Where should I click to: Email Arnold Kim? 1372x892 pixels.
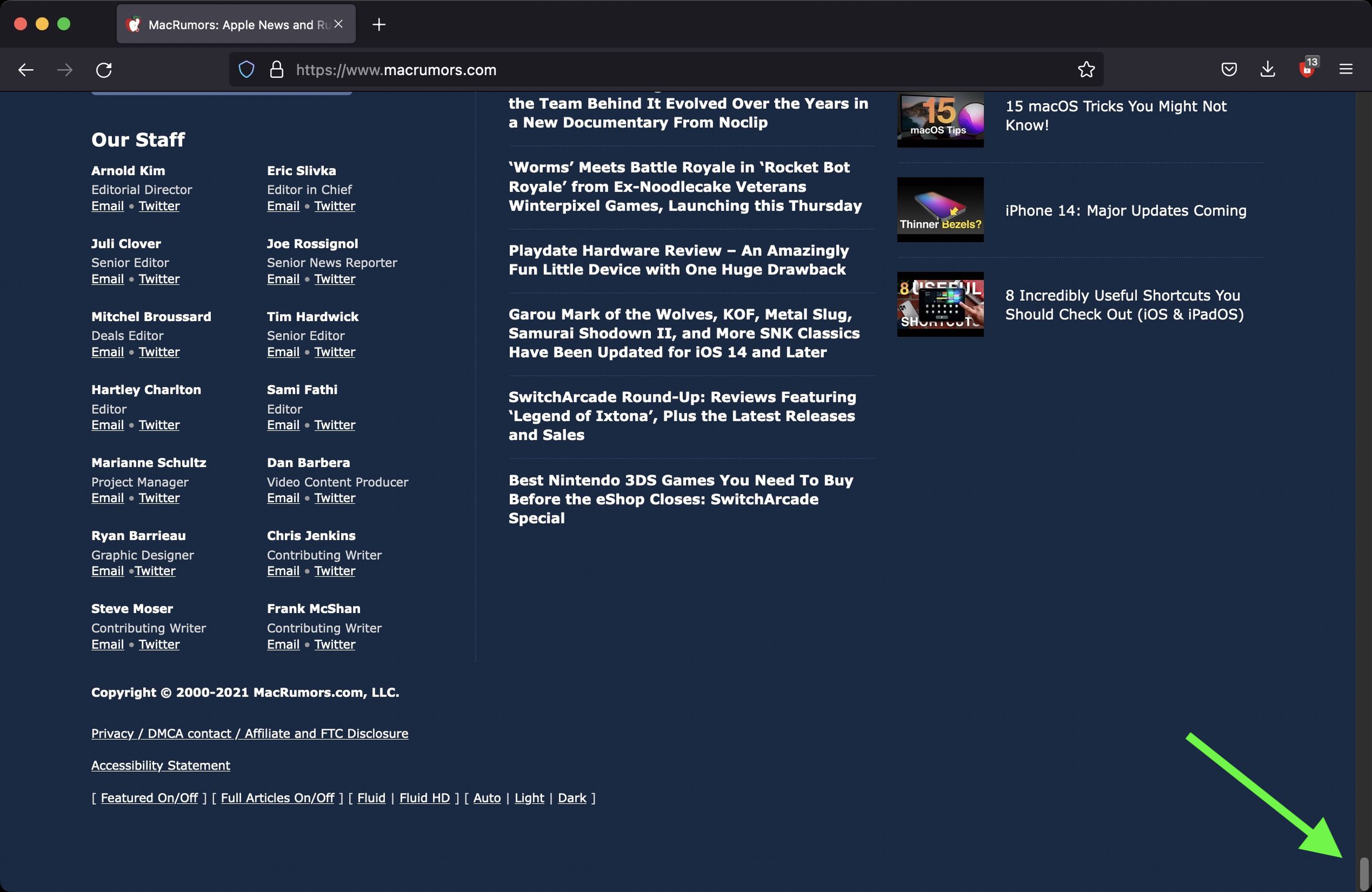click(x=107, y=206)
